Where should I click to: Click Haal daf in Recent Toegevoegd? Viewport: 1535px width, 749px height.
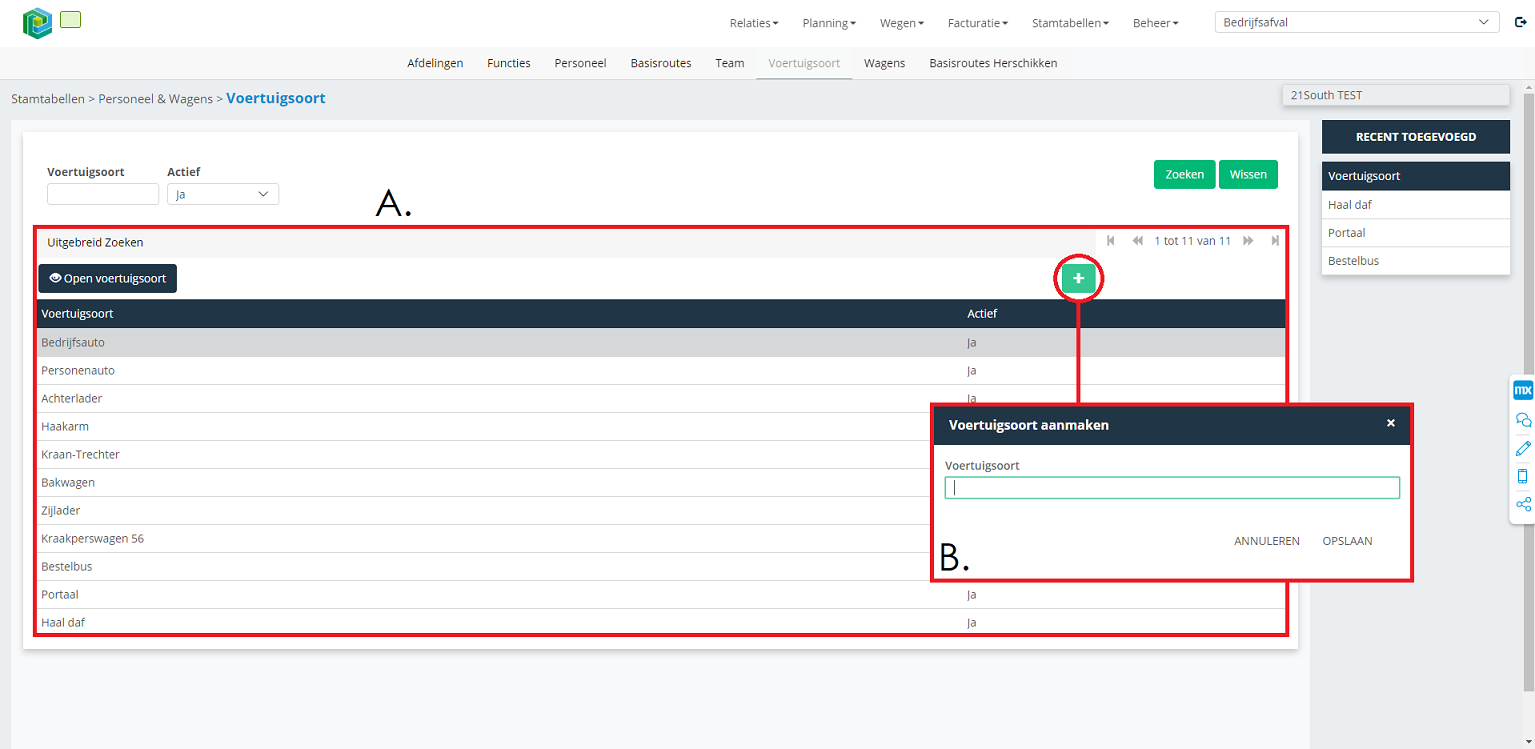tap(1415, 204)
